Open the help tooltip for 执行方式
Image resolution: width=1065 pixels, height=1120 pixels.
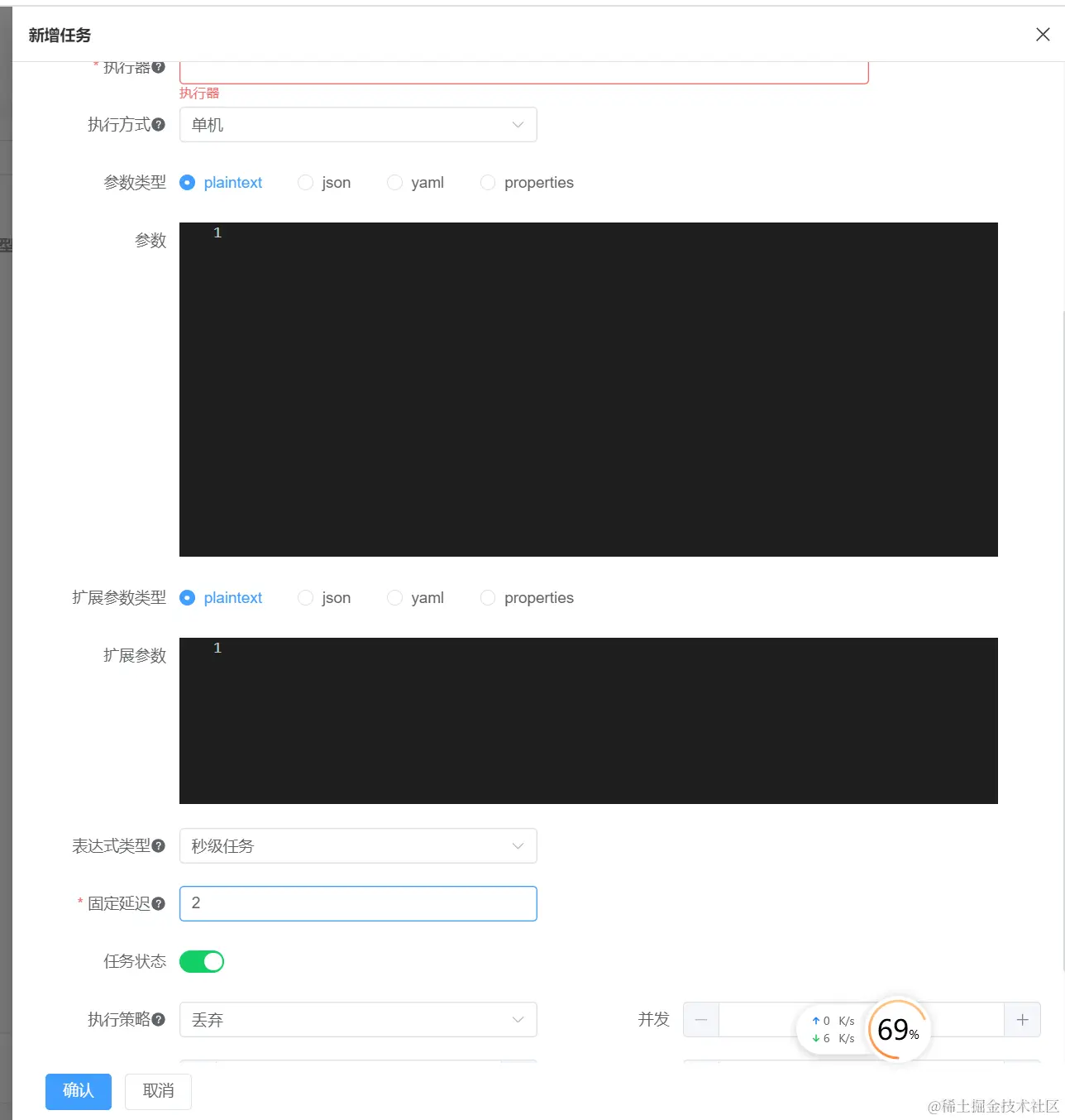coord(159,124)
